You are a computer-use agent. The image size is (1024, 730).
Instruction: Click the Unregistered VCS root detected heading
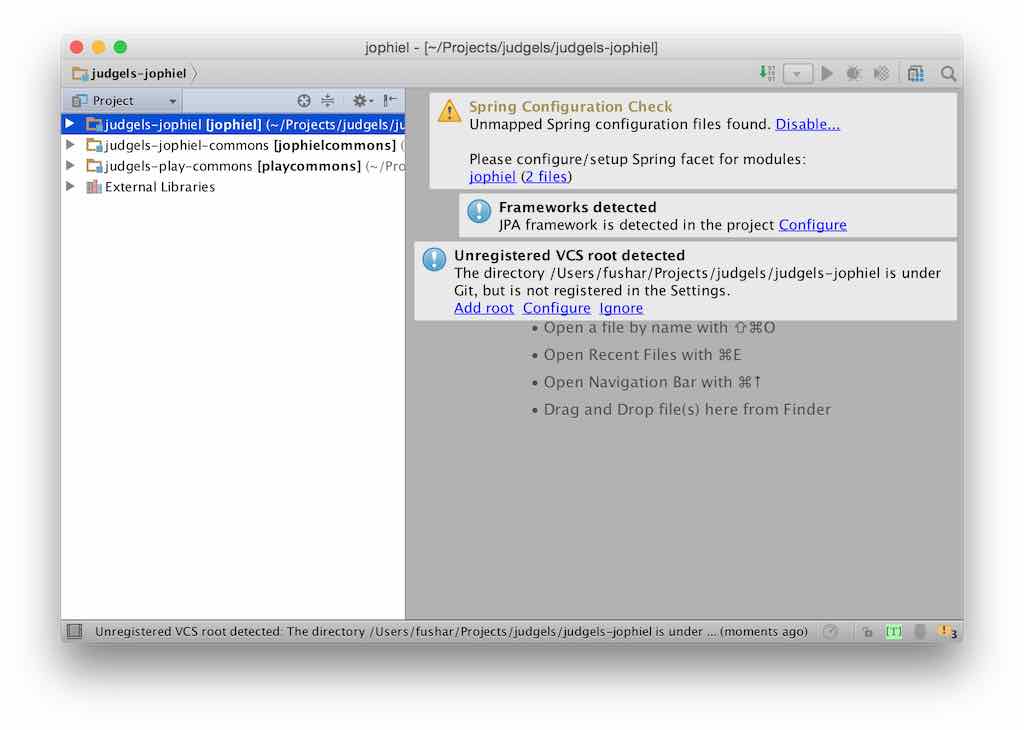(x=569, y=255)
